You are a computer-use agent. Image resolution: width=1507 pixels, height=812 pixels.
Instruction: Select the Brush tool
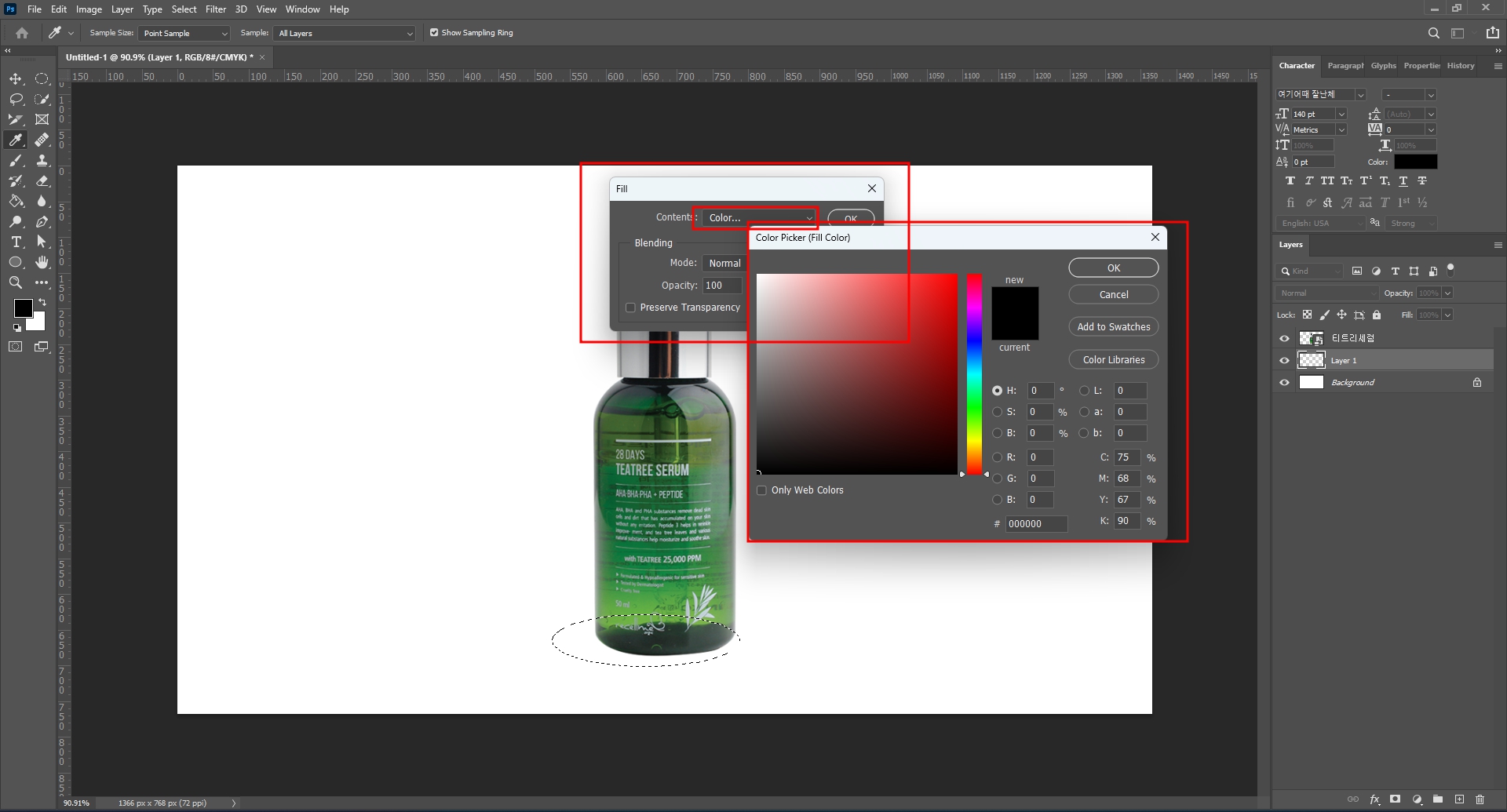[x=16, y=161]
